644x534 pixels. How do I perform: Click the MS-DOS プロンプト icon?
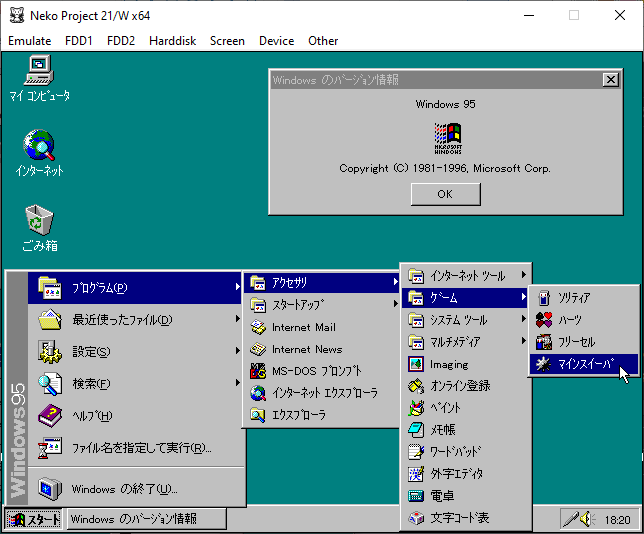coord(258,371)
